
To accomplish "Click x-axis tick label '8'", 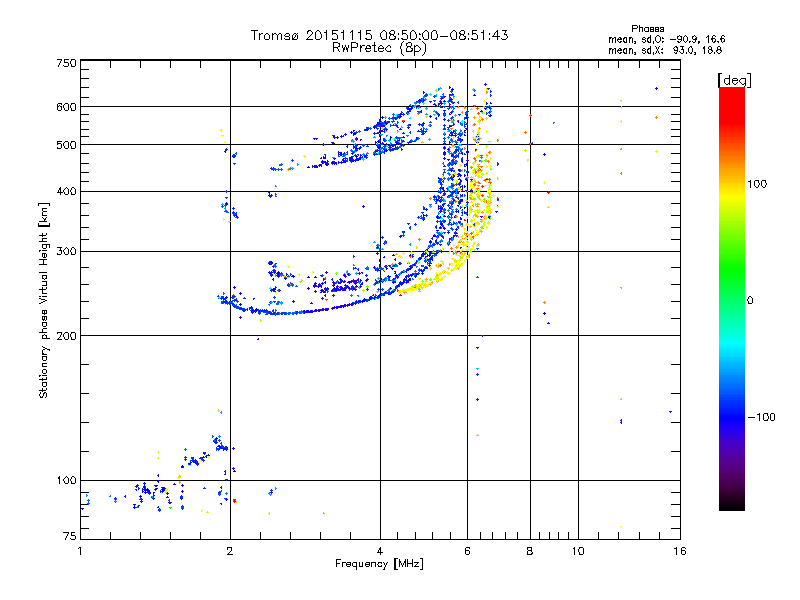I will coord(530,551).
